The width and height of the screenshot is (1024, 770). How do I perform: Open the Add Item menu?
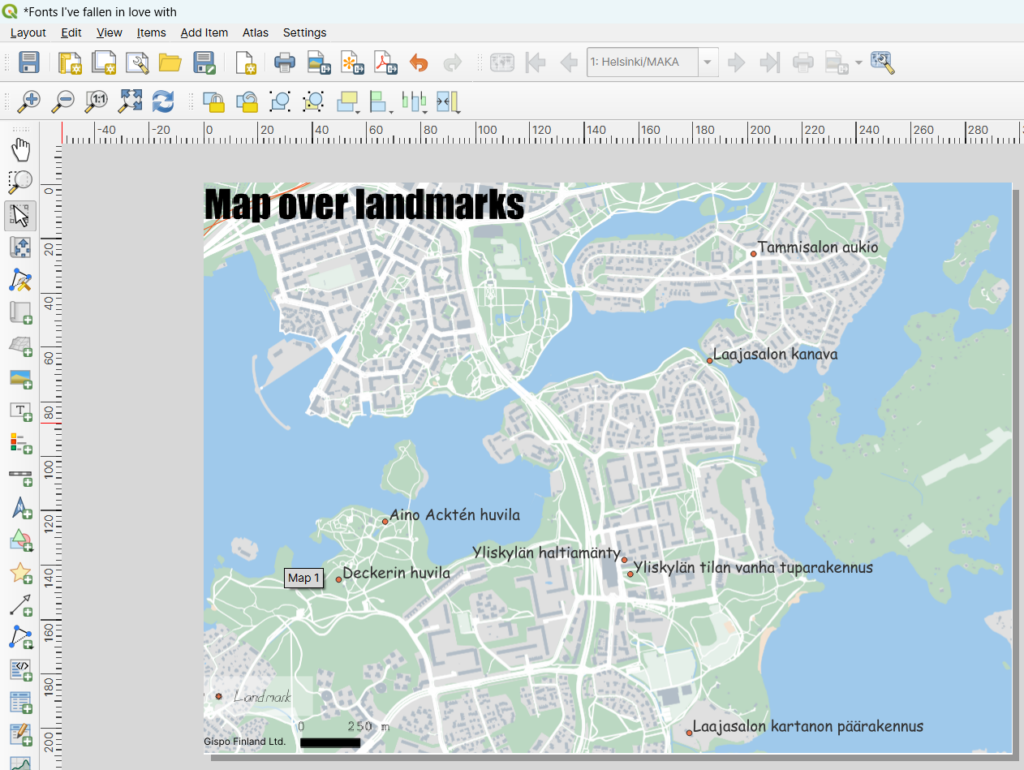pos(204,33)
